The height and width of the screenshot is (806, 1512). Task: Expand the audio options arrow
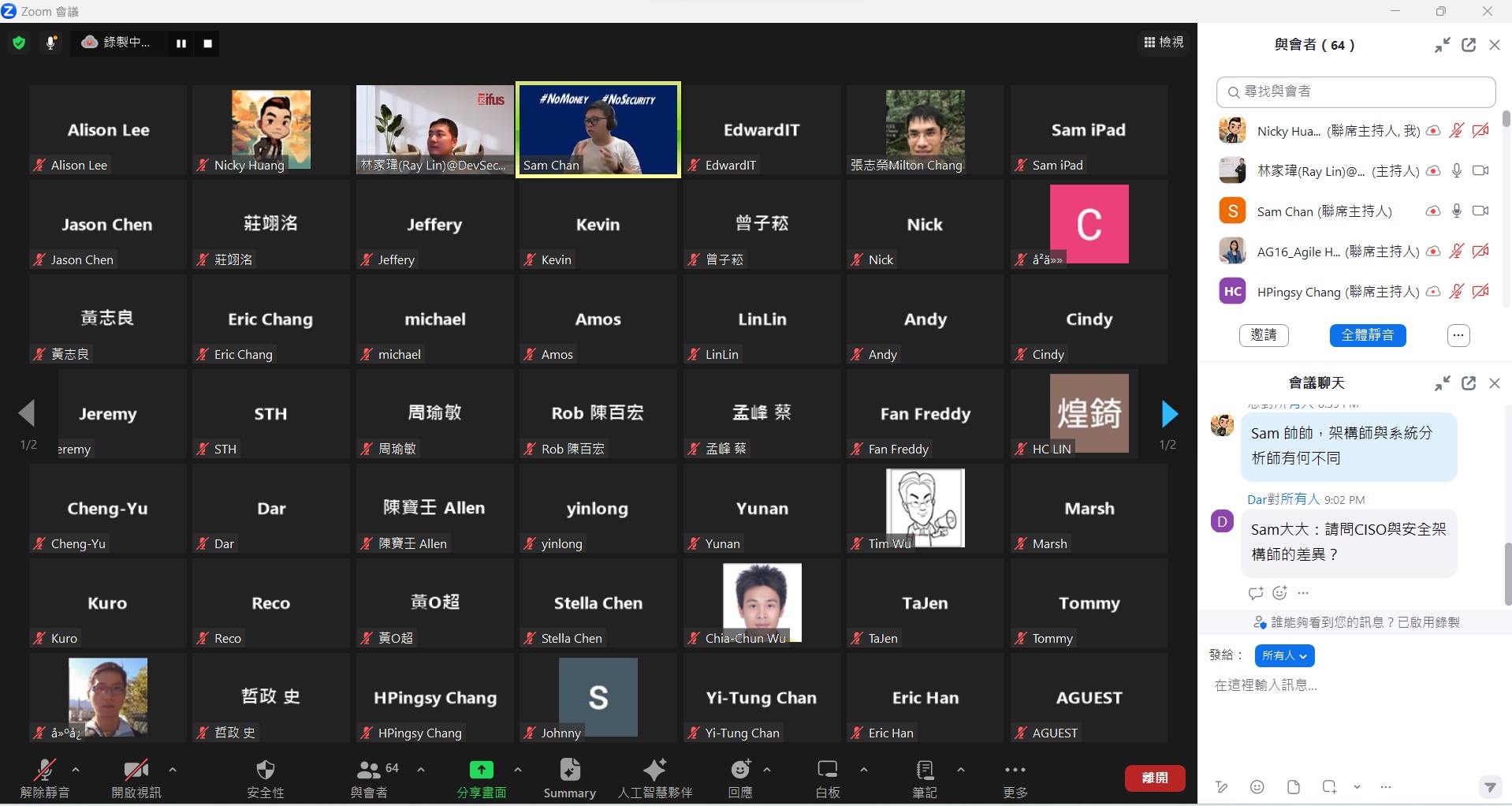pyautogui.click(x=76, y=769)
